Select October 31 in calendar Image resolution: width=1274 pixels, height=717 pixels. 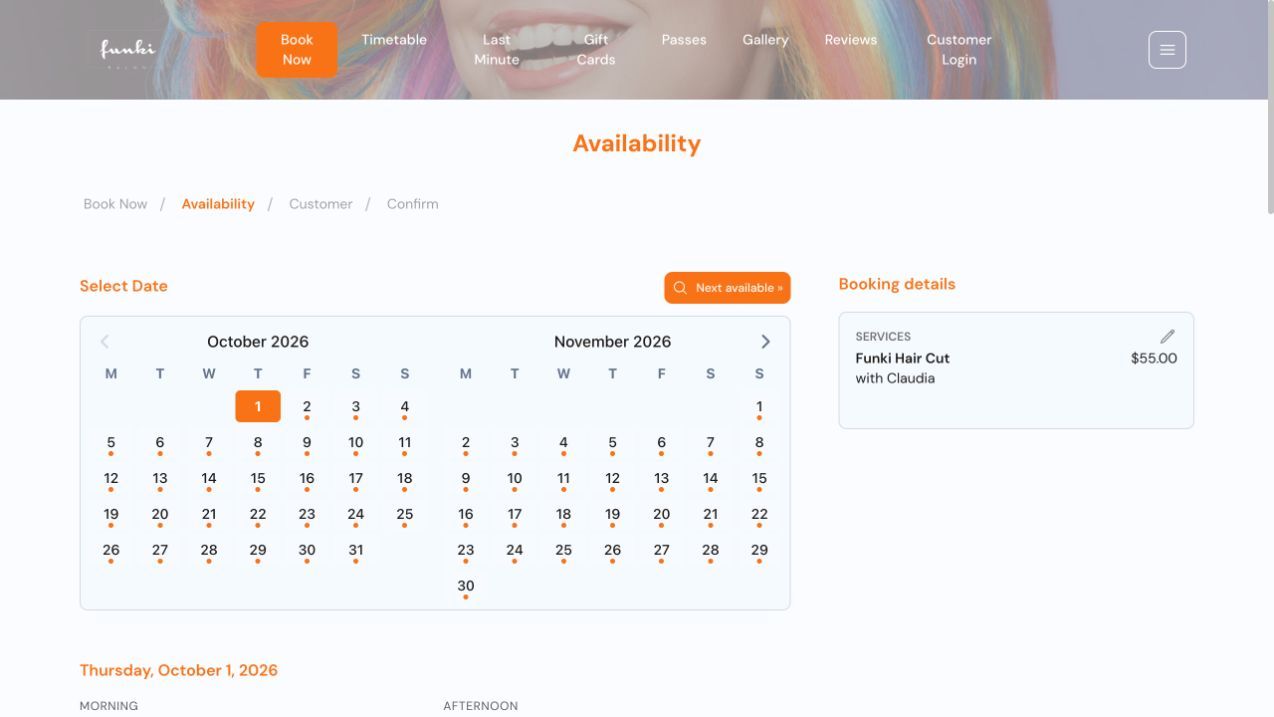tap(356, 551)
